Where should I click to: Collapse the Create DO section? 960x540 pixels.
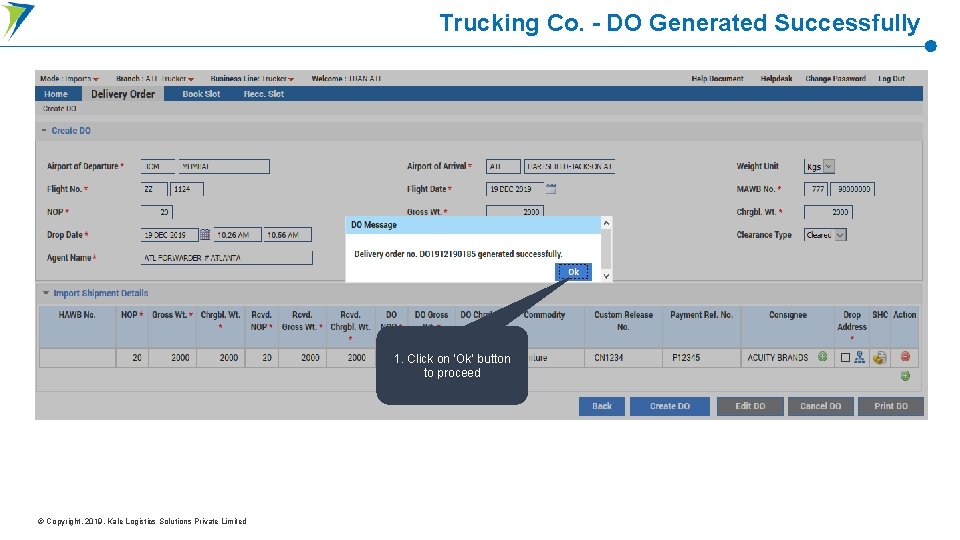coord(44,130)
